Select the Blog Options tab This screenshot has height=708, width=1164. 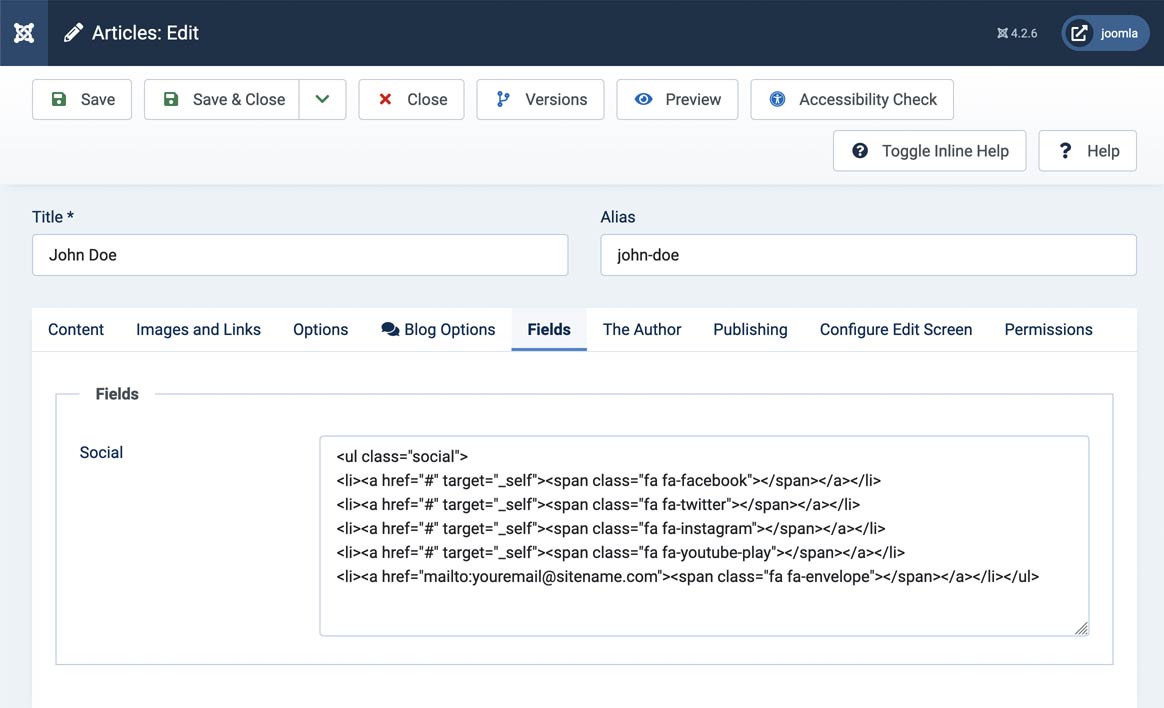pos(438,330)
